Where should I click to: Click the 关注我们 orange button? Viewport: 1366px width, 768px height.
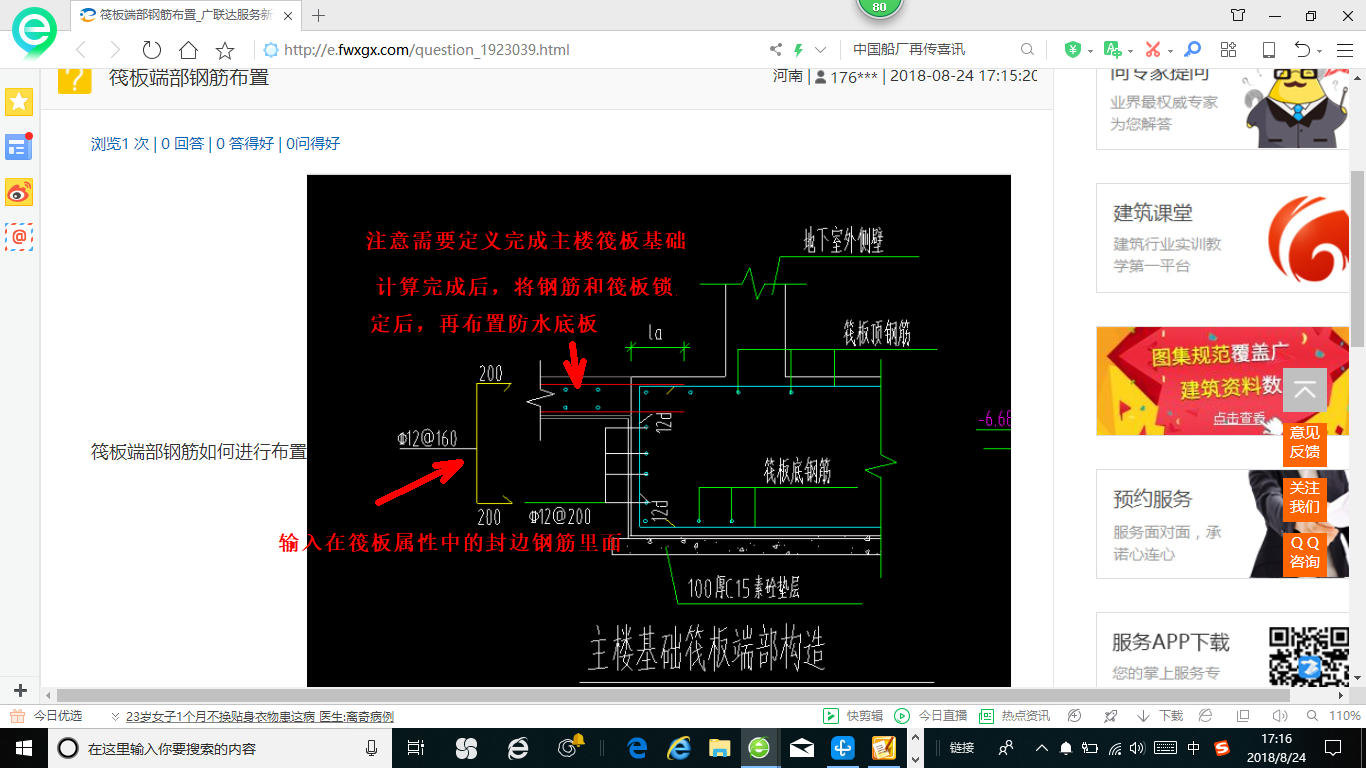(x=1304, y=497)
